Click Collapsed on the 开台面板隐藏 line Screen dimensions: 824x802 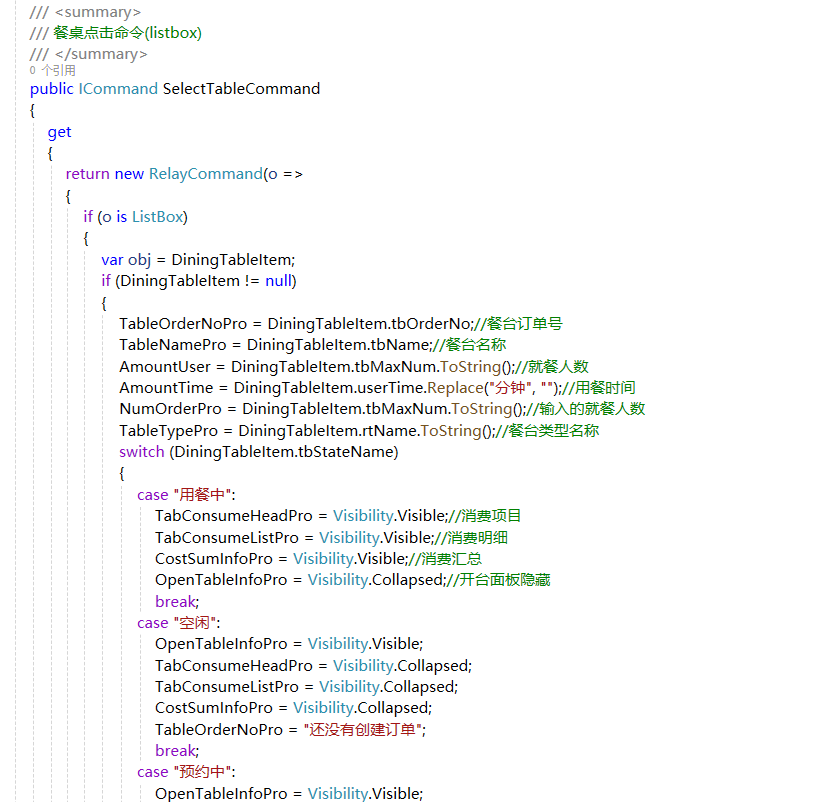point(408,580)
